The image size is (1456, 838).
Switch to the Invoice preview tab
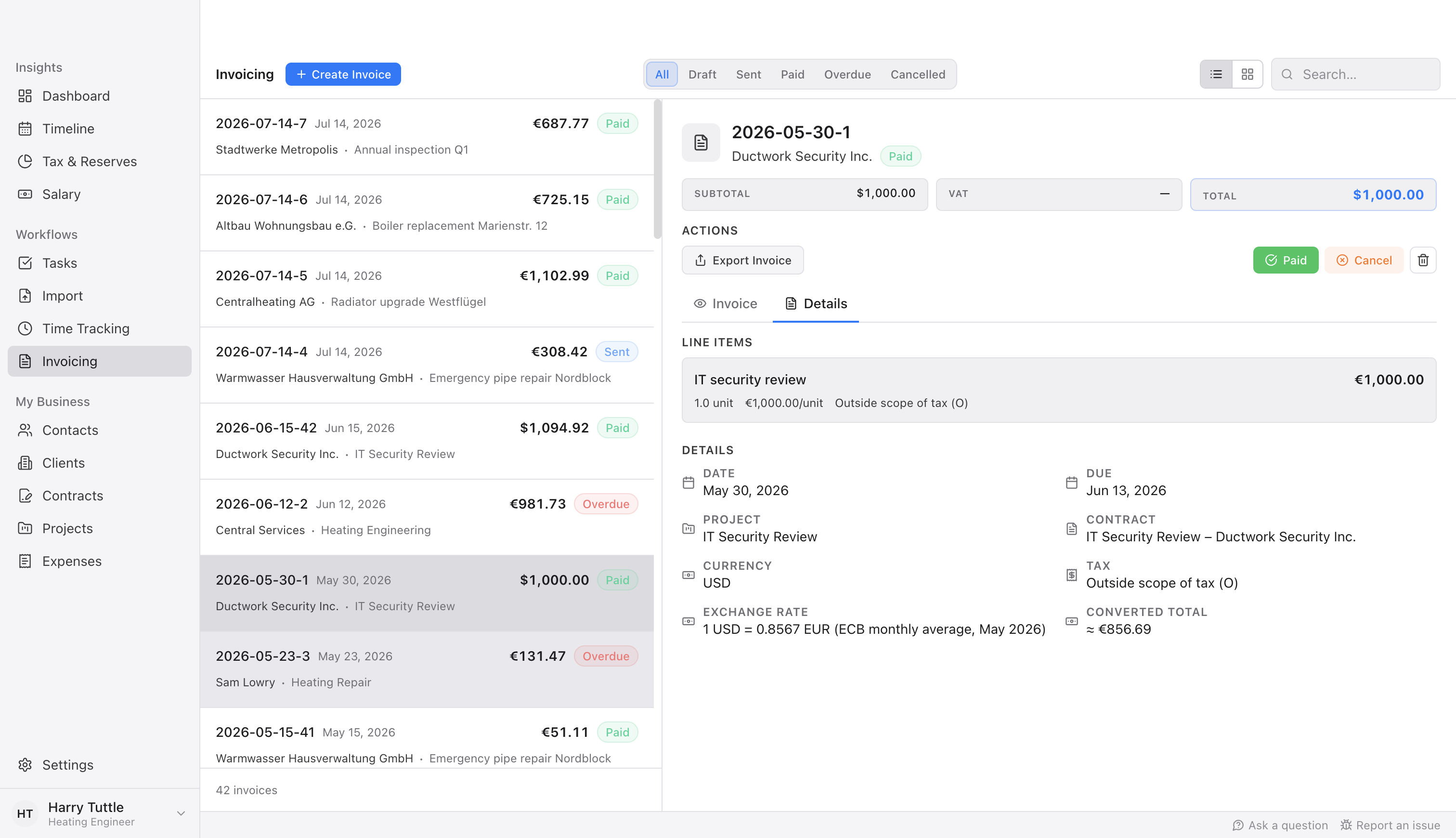pos(726,303)
